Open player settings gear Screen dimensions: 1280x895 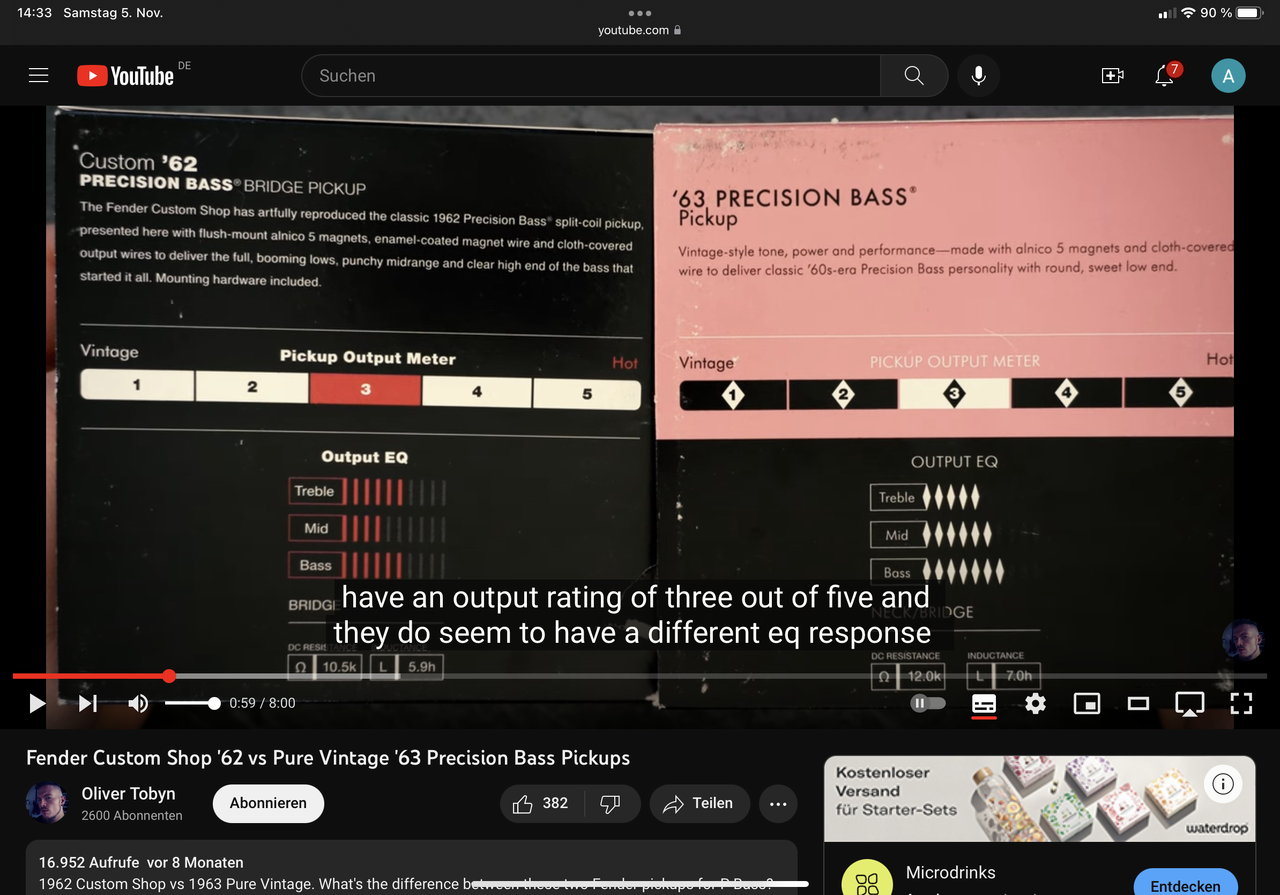point(1035,704)
